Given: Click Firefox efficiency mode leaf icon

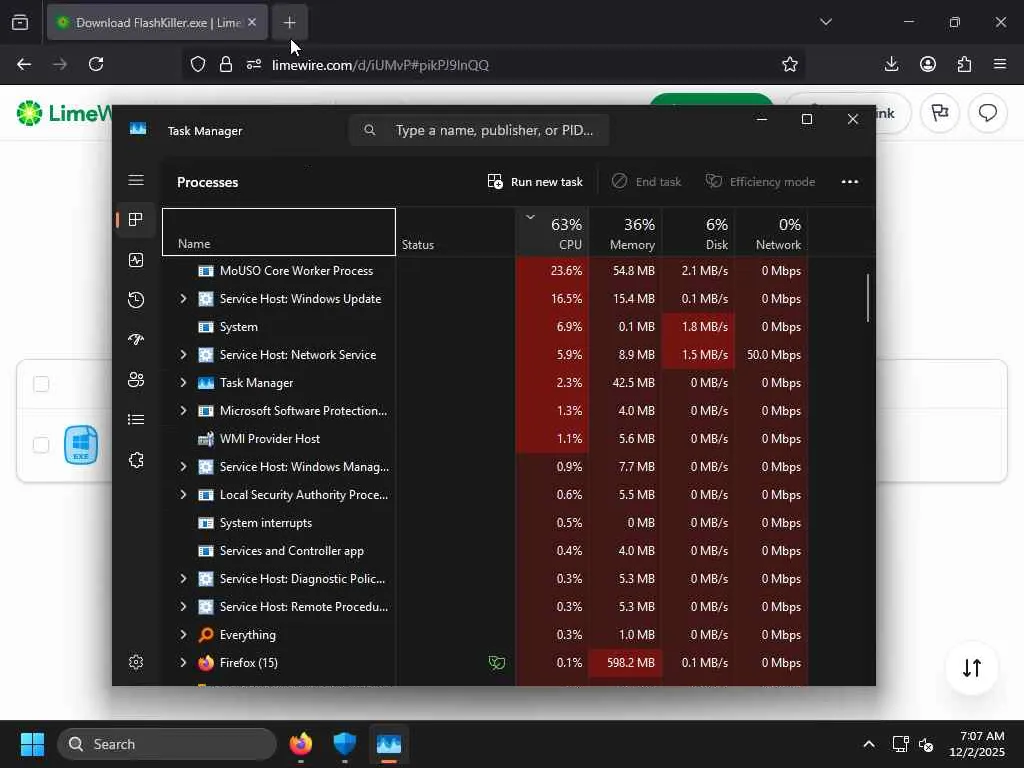Looking at the screenshot, I should pos(497,663).
